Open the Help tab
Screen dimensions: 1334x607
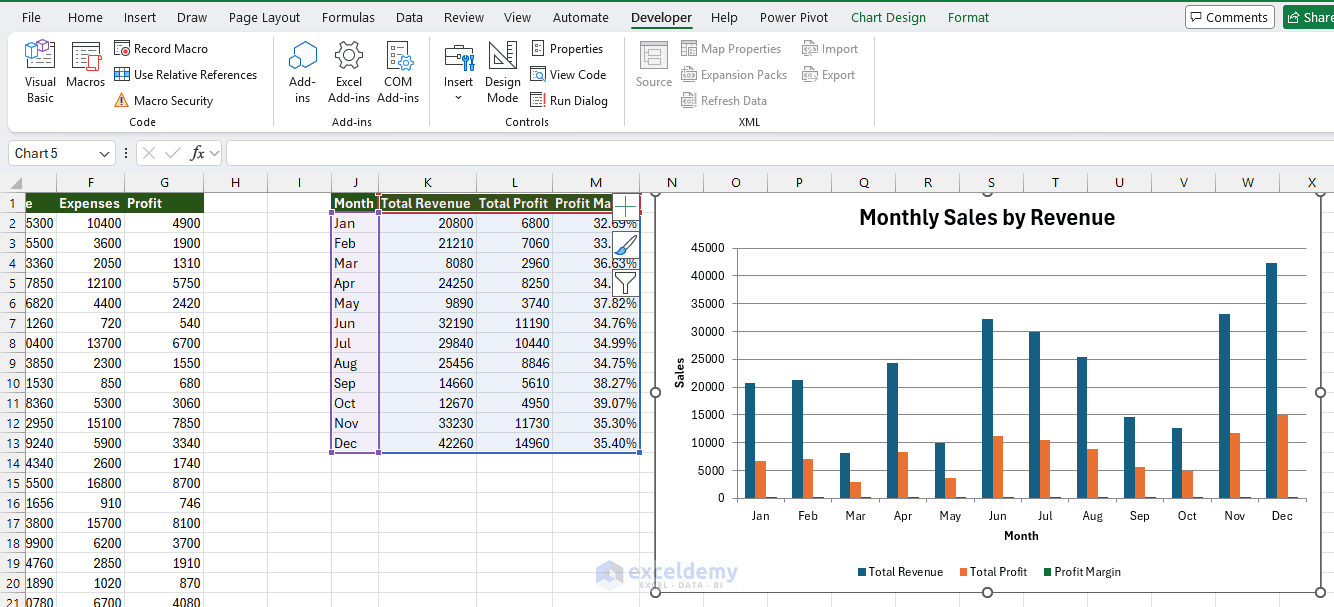(724, 17)
